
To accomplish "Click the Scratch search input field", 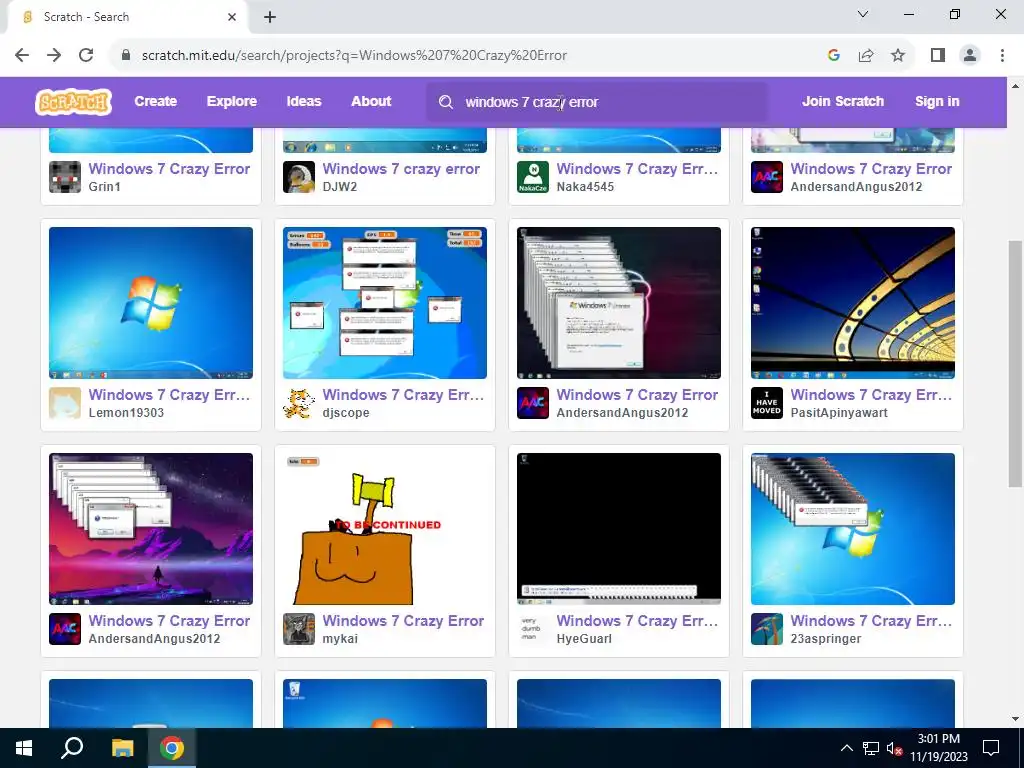I will pyautogui.click(x=598, y=102).
